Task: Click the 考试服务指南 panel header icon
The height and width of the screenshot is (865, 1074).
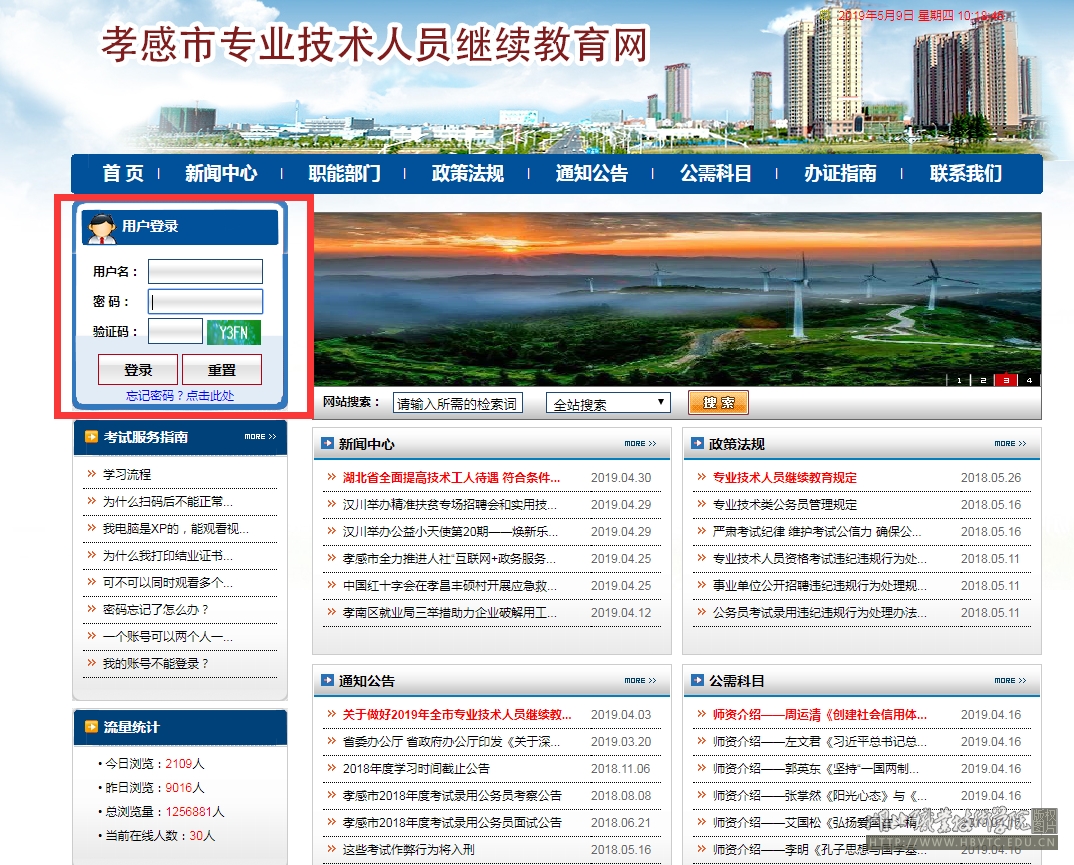Action: [91, 437]
